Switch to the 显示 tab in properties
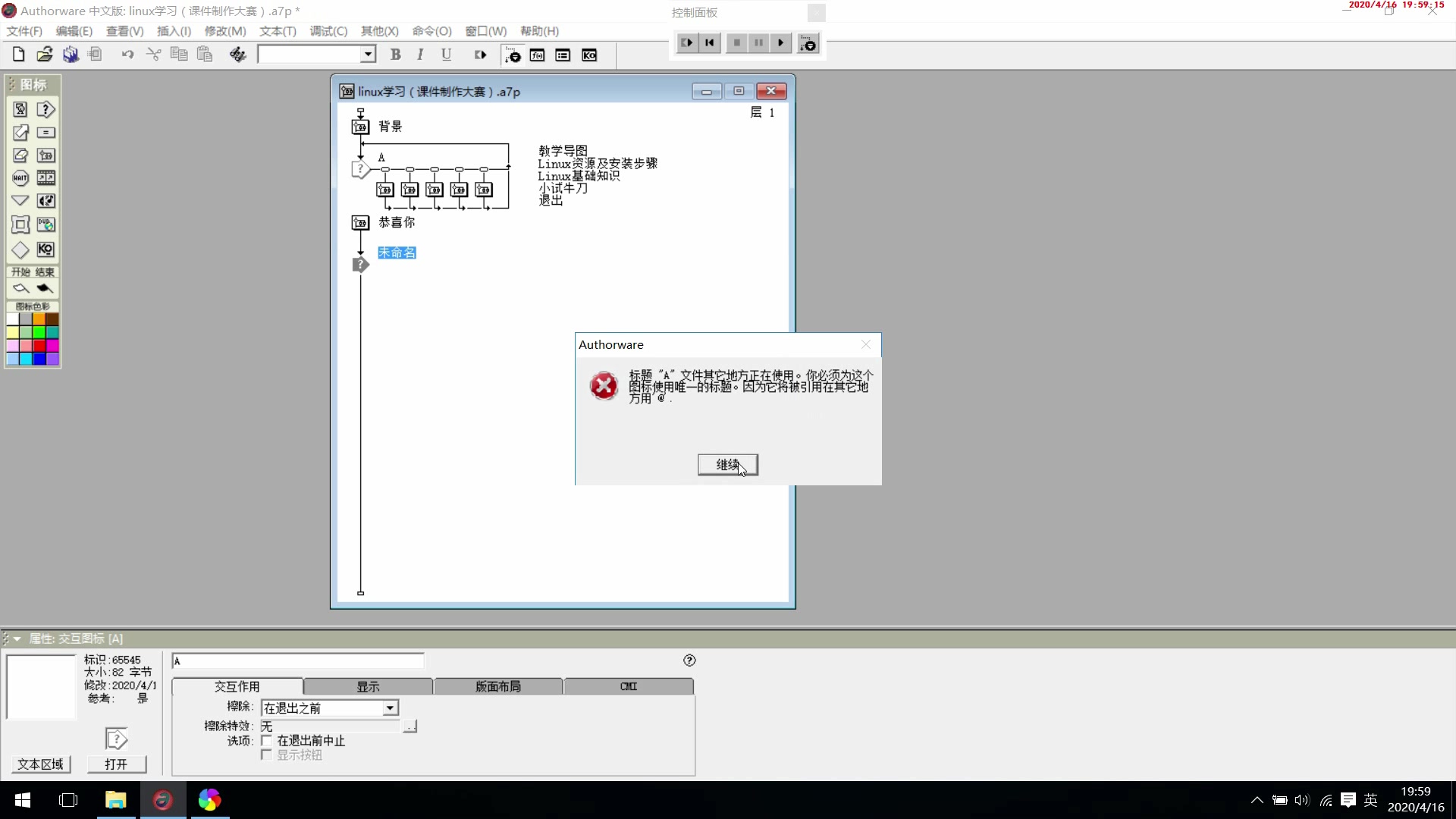The image size is (1456, 819). point(369,686)
